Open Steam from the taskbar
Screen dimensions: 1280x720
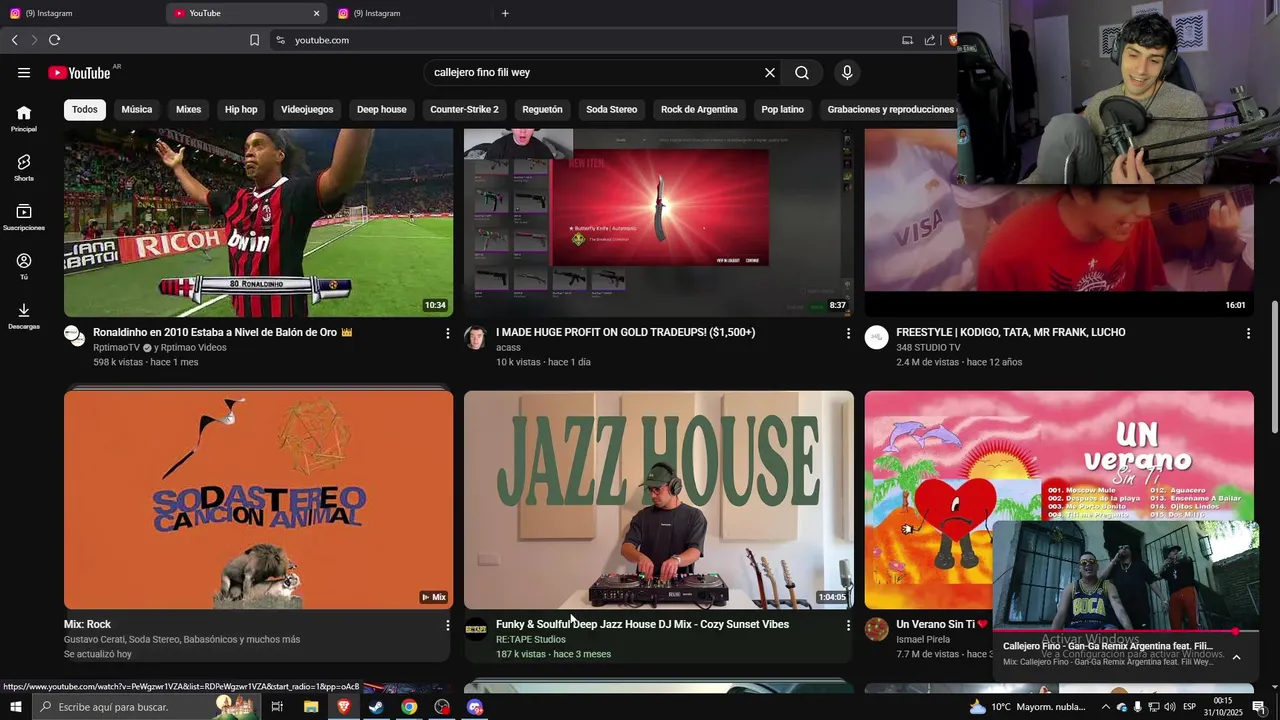[x=376, y=707]
